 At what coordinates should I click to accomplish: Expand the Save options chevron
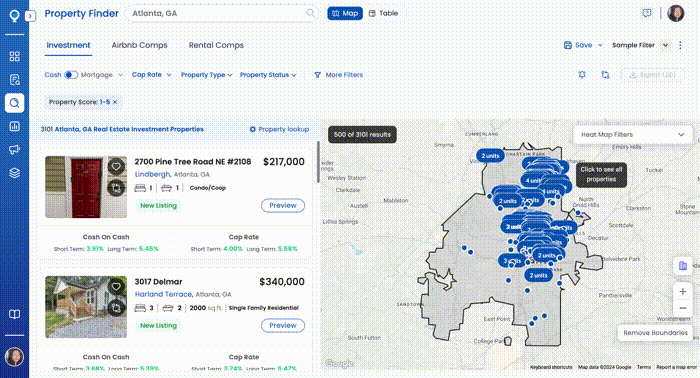600,45
